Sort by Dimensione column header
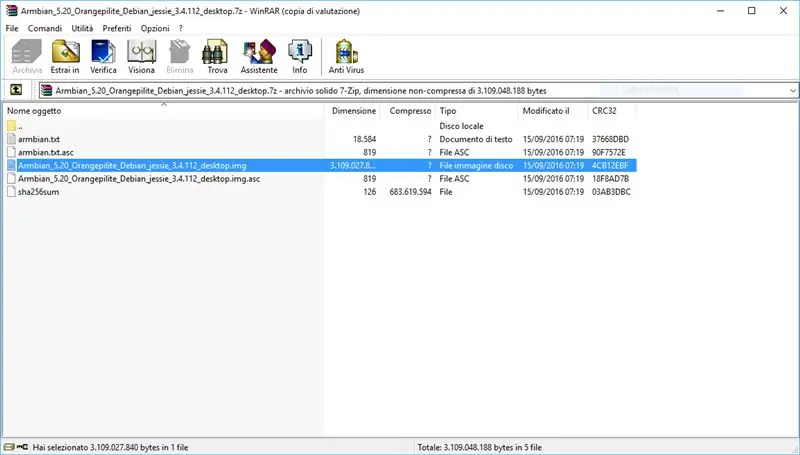 pos(354,111)
